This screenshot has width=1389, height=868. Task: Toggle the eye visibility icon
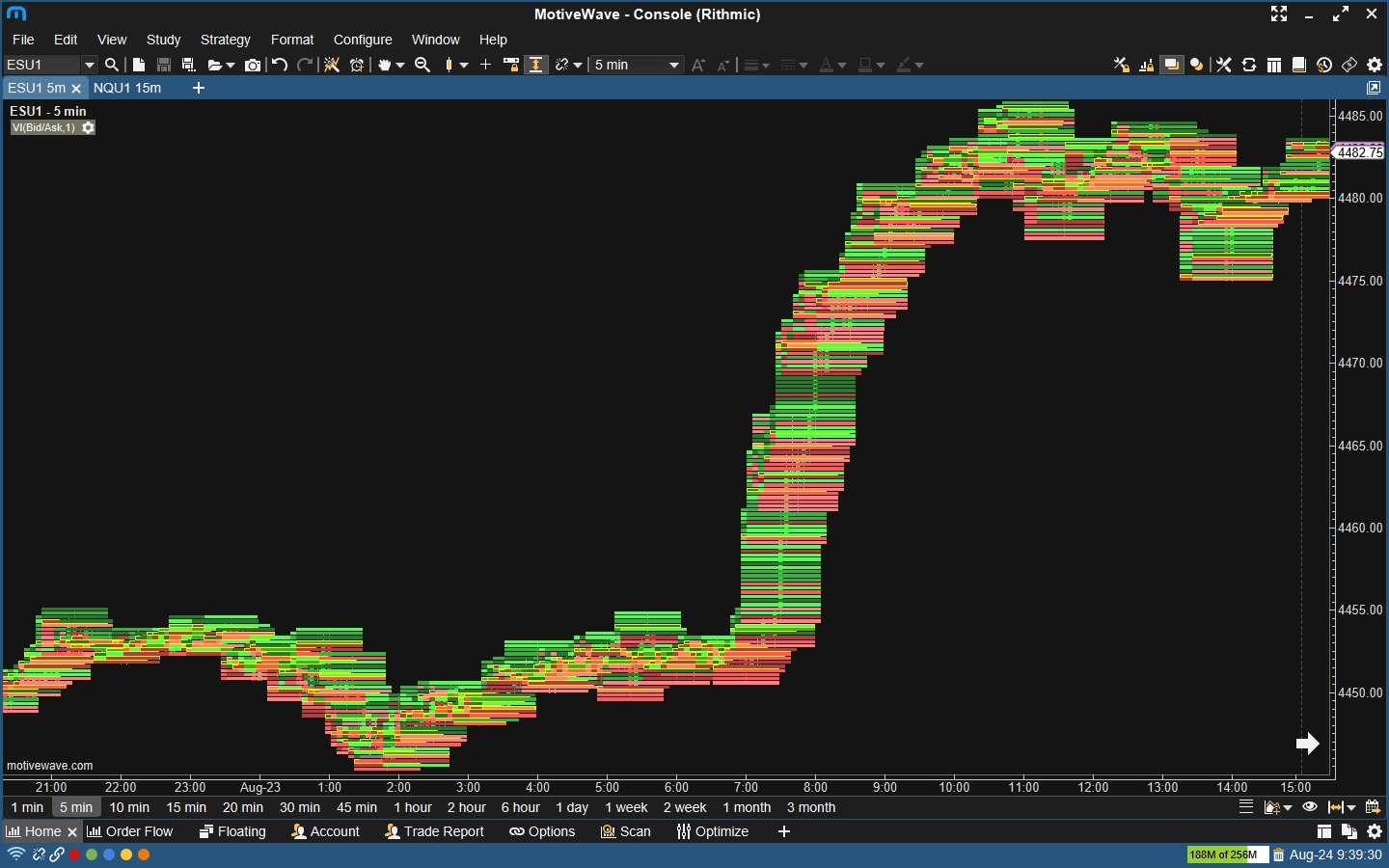1309,807
